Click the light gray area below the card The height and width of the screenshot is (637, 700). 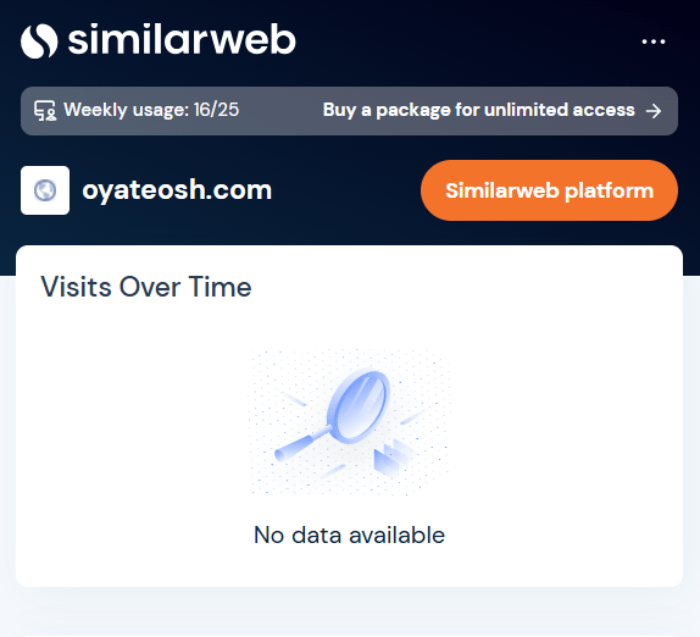pyautogui.click(x=349, y=612)
